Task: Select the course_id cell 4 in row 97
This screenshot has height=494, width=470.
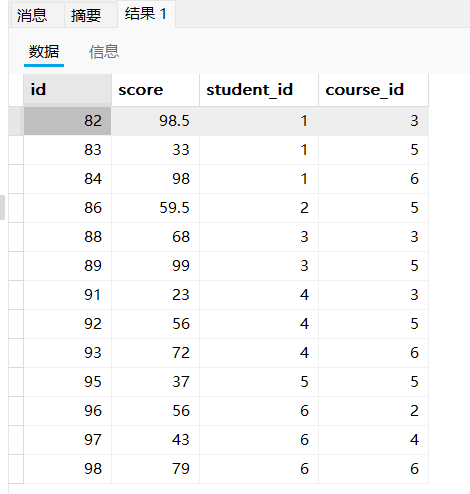Action: tap(373, 440)
